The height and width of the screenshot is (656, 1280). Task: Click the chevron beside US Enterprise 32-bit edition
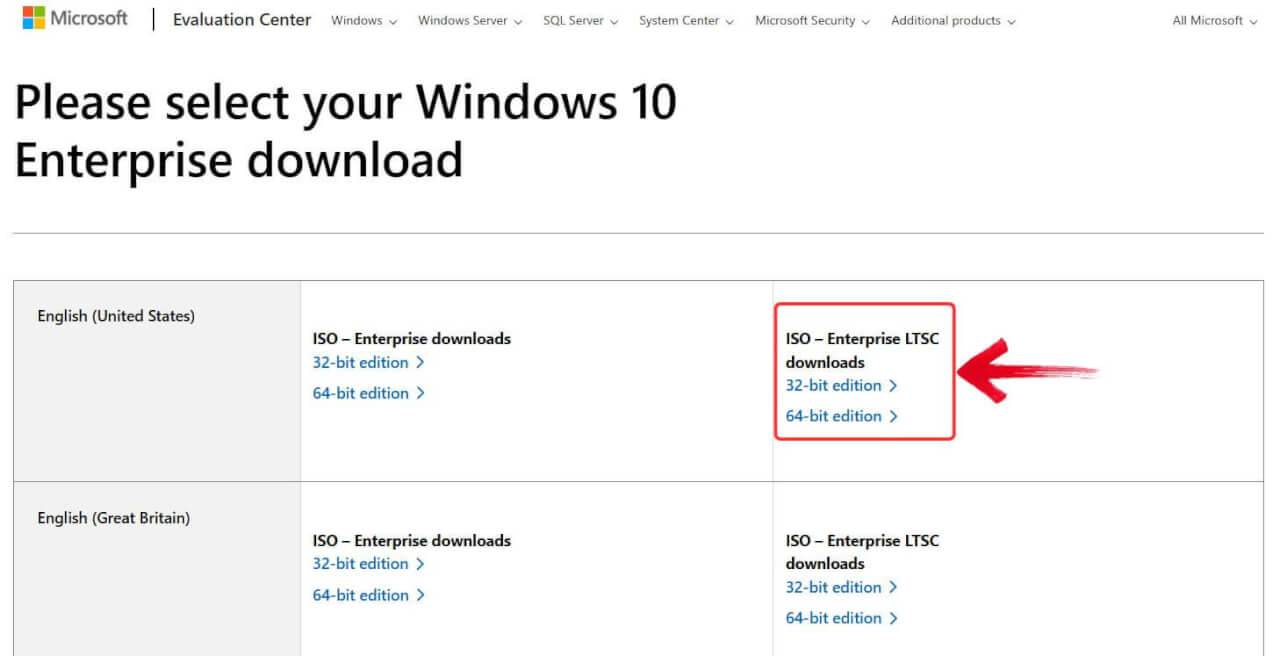click(419, 362)
